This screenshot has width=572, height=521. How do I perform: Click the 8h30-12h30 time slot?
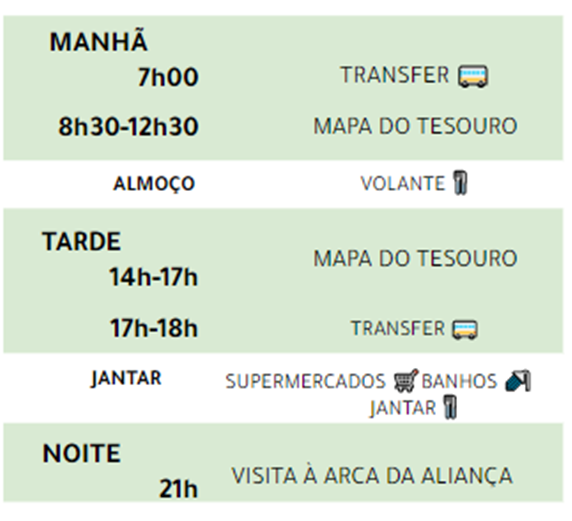click(x=128, y=127)
